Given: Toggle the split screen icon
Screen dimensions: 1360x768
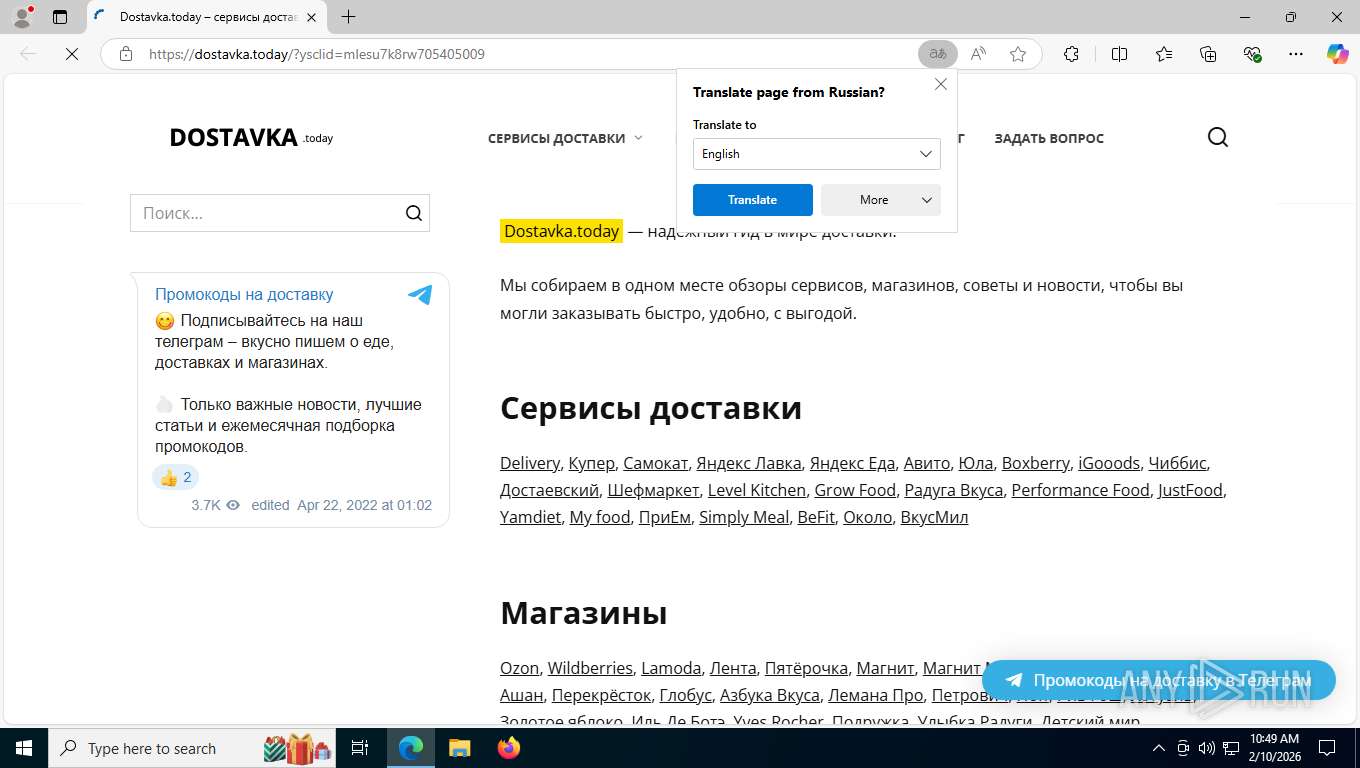Looking at the screenshot, I should pos(1119,54).
